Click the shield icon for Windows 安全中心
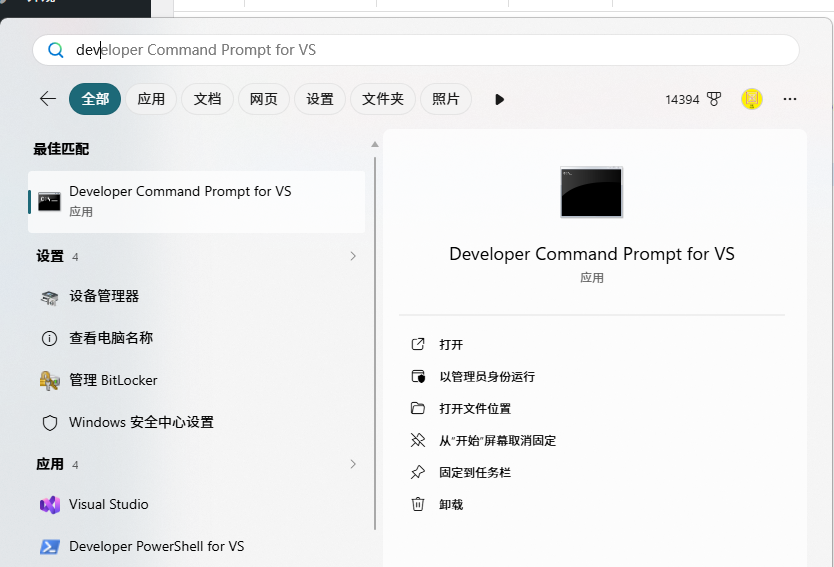 pyautogui.click(x=49, y=423)
